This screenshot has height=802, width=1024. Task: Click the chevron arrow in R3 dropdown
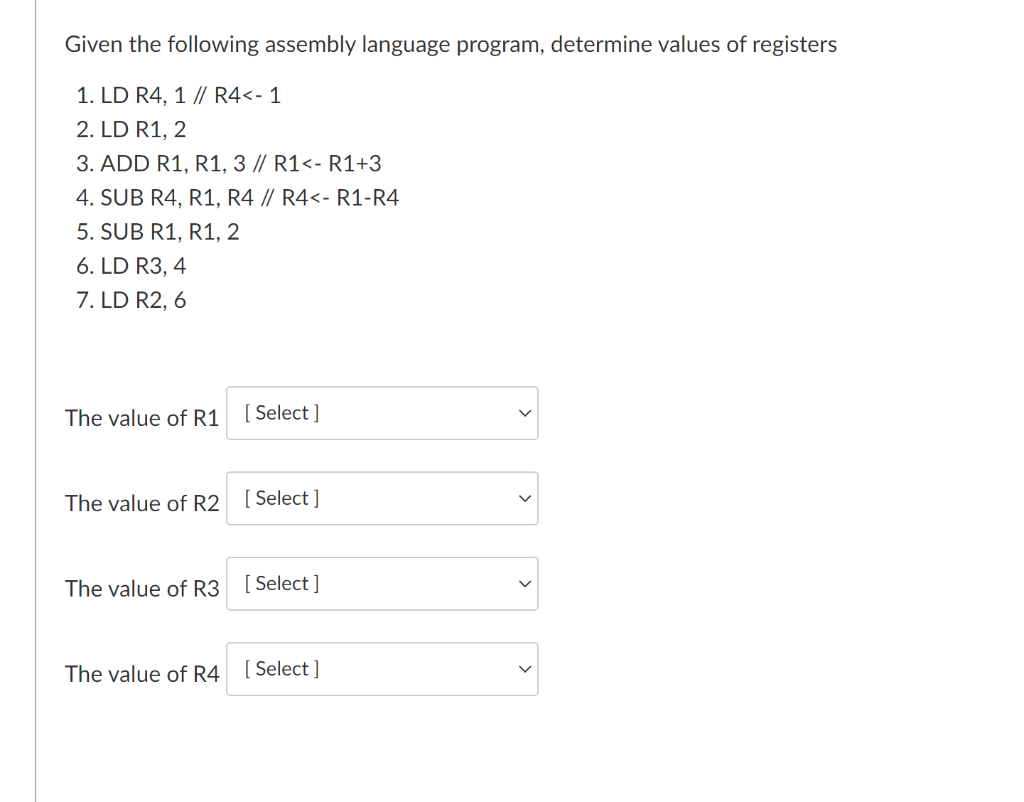524,584
